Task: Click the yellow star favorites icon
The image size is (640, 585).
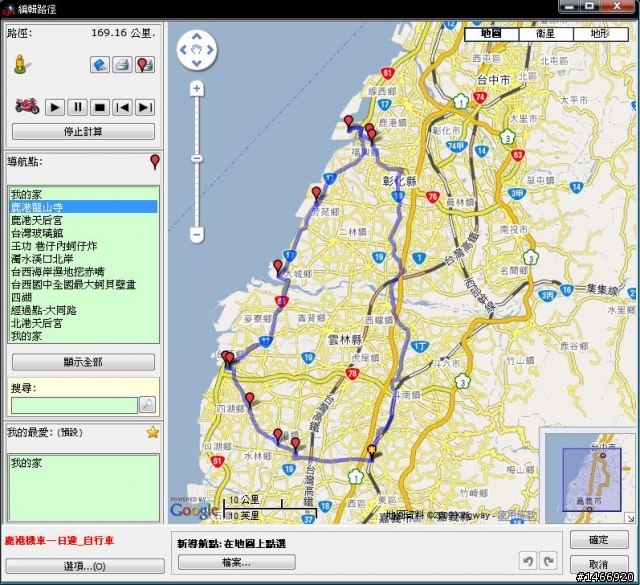Action: coord(153,432)
